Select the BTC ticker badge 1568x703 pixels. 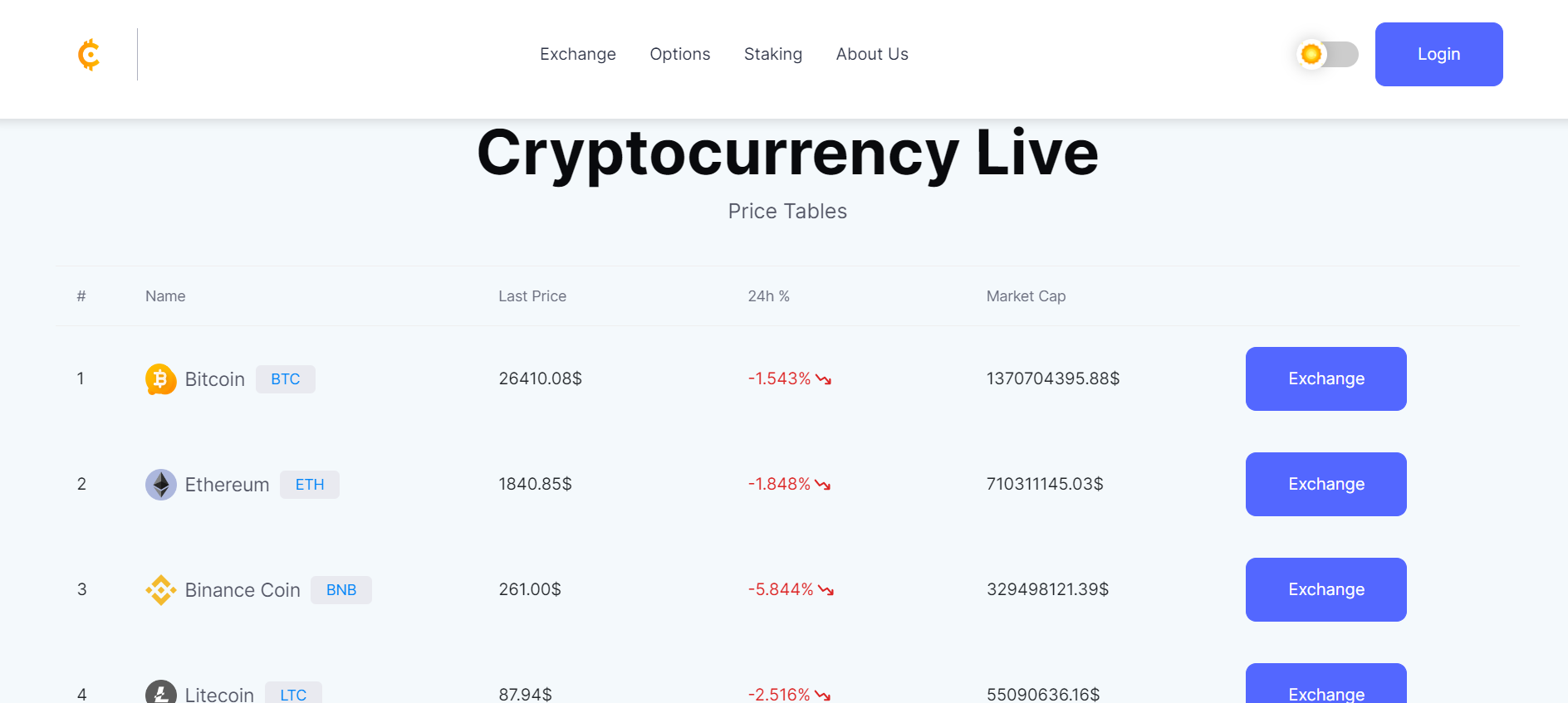[x=286, y=379]
